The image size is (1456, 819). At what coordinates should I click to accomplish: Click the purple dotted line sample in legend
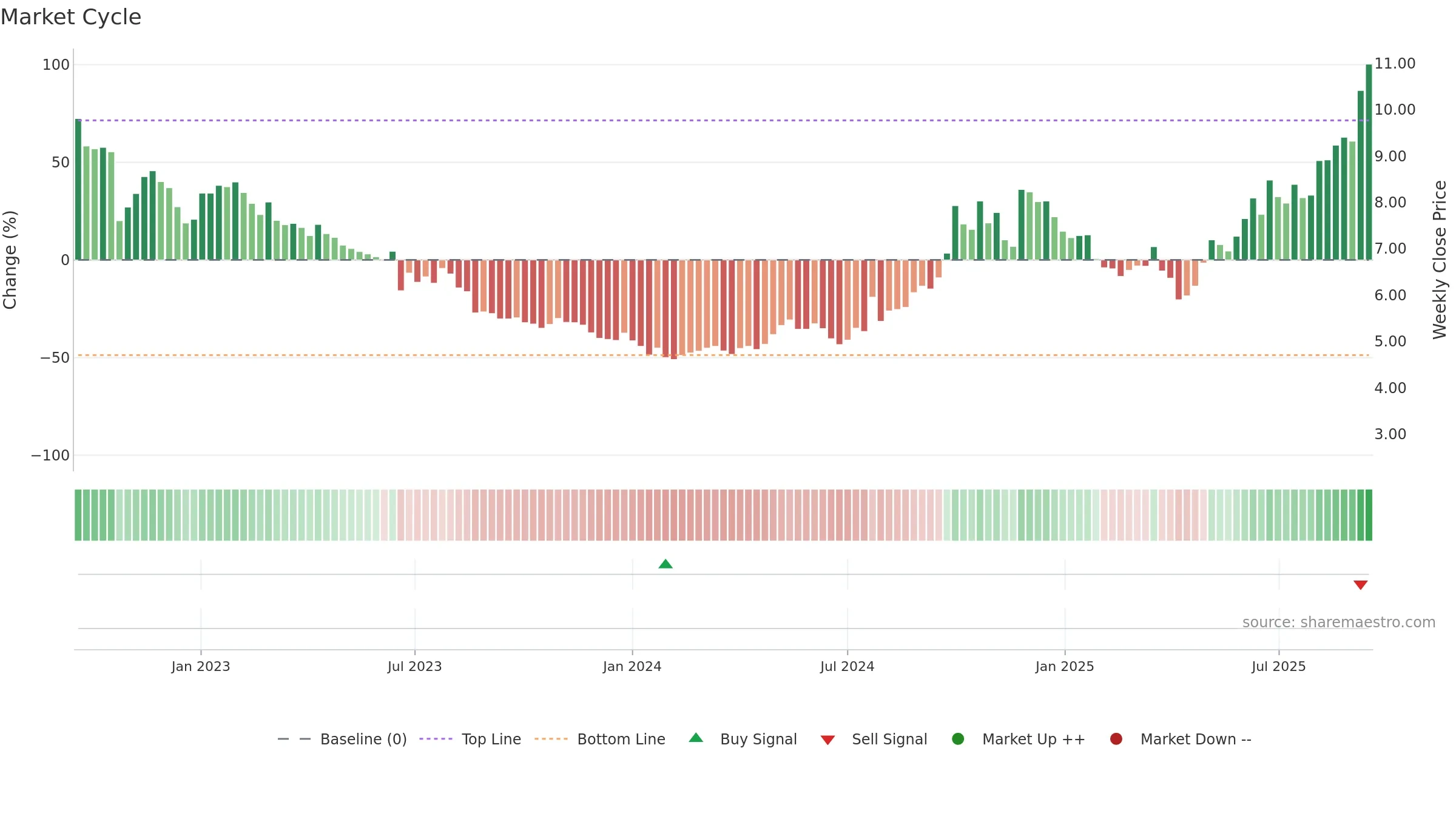436,739
